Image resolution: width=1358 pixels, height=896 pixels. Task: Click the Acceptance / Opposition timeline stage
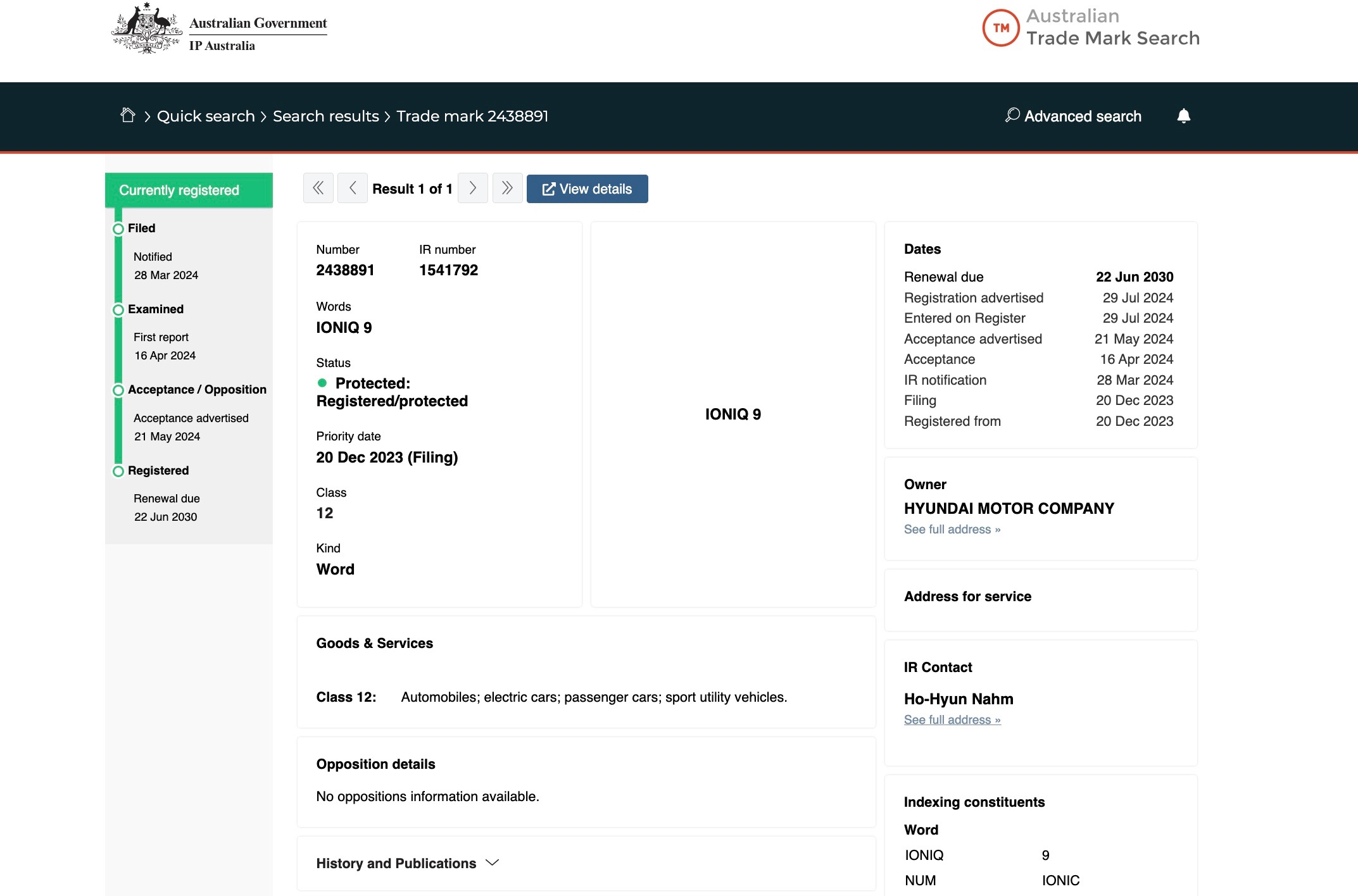coord(196,390)
